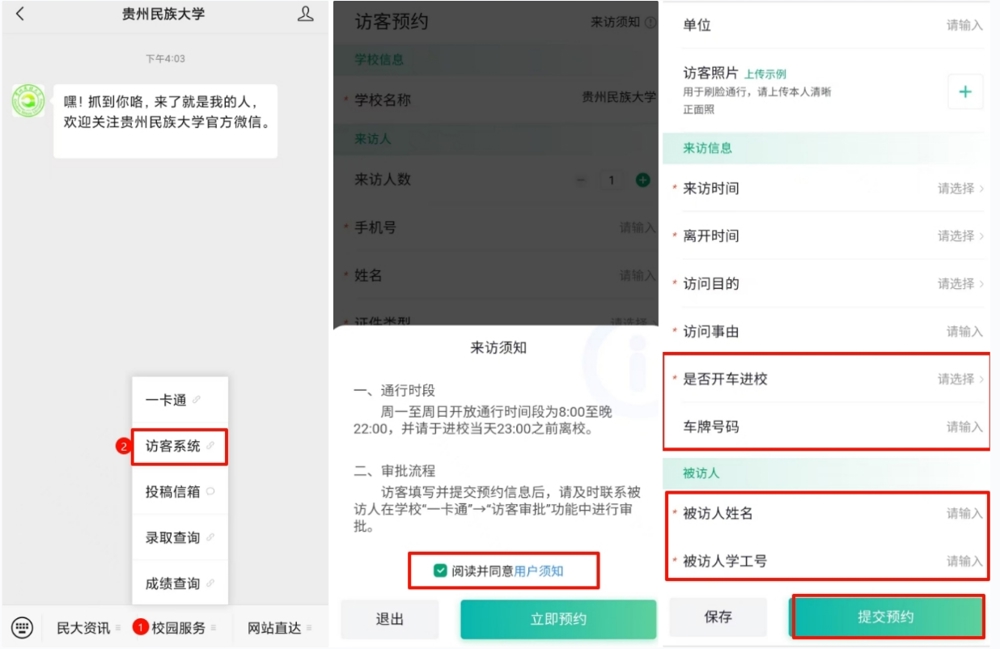Screen dimensions: 1000x649
Task: Open the 是否开车进校 selector
Action: pos(827,379)
